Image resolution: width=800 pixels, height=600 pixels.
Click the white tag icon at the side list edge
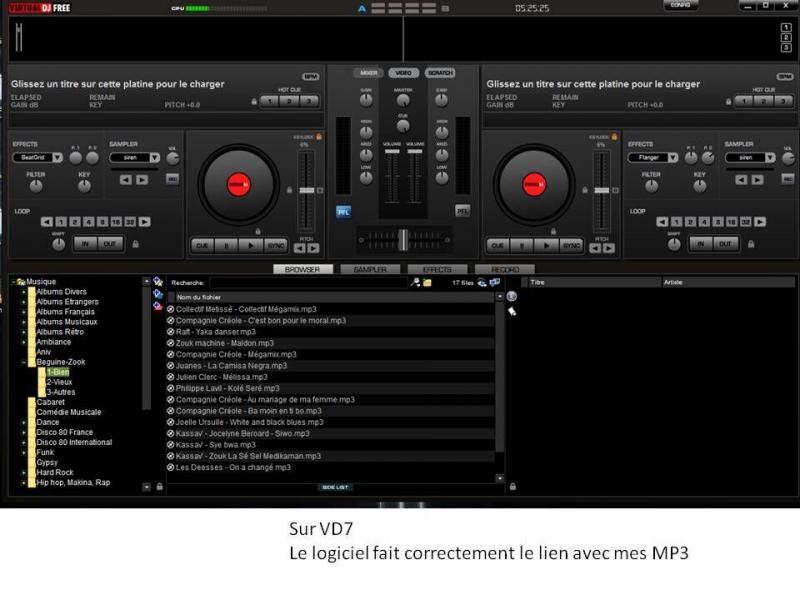pyautogui.click(x=512, y=311)
